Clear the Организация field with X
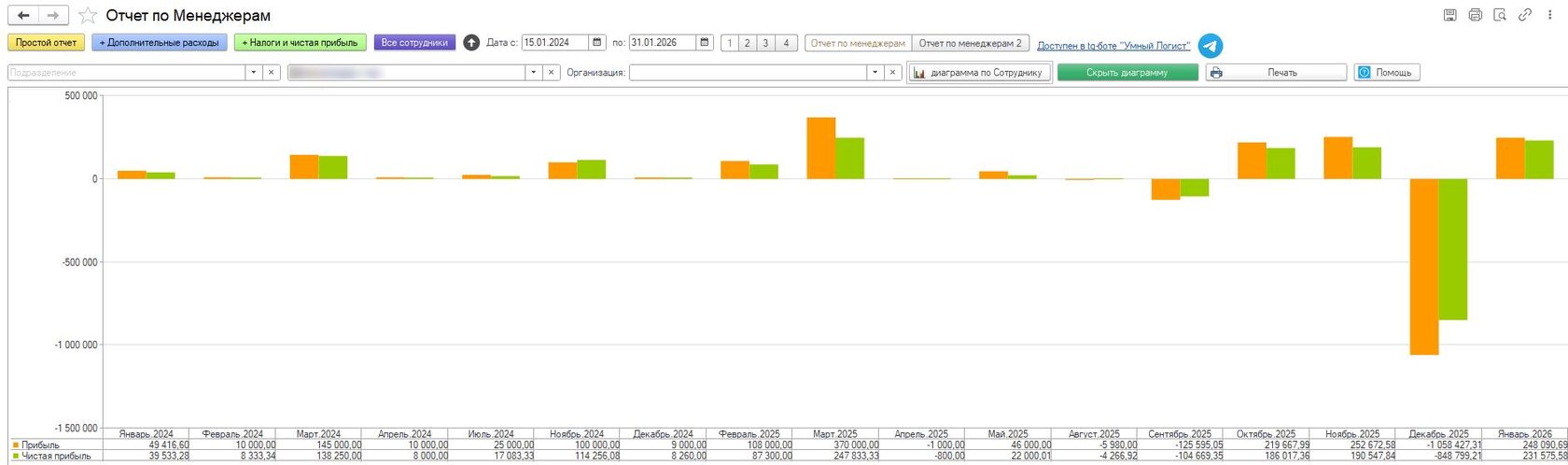 [x=893, y=73]
